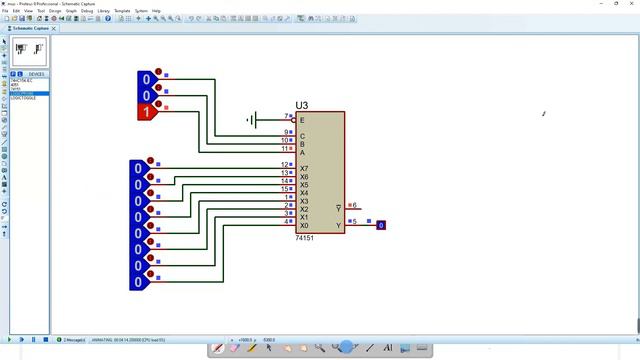Click the binoculars search icon
Image resolution: width=640 pixels, height=360 pixels.
pyautogui.click(x=311, y=18)
